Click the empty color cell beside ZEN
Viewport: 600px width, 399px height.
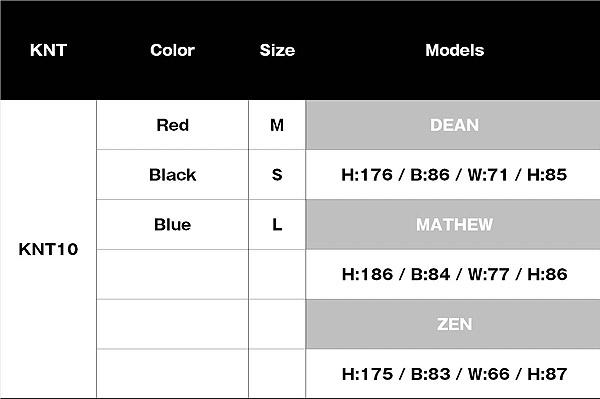[x=173, y=324]
